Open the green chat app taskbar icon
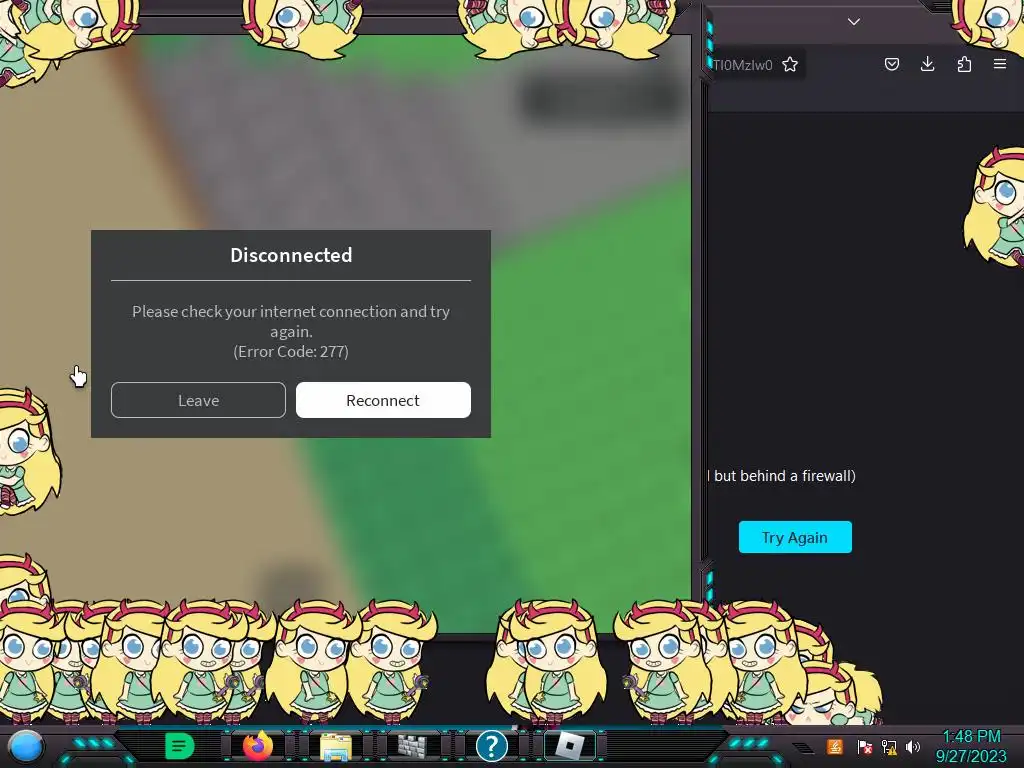The image size is (1024, 768). (180, 746)
